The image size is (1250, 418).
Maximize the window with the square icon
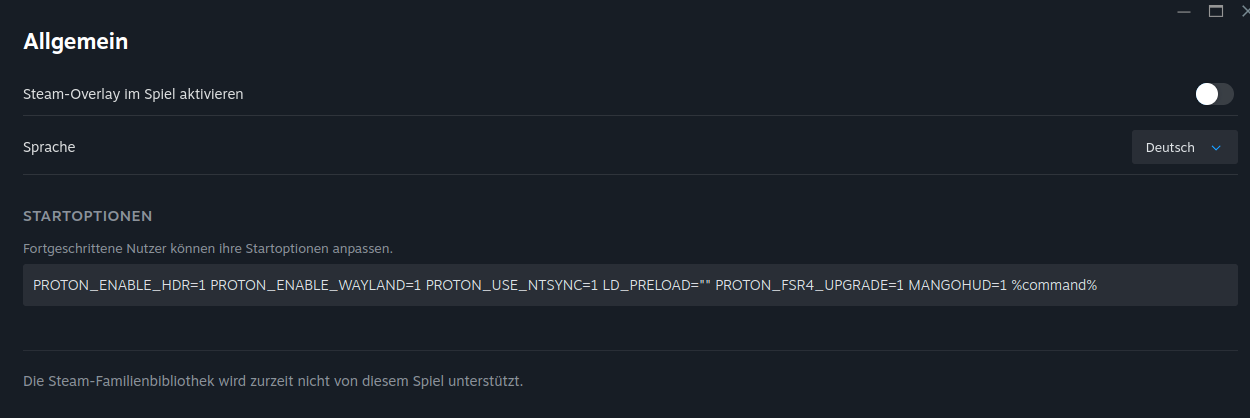pyautogui.click(x=1216, y=12)
